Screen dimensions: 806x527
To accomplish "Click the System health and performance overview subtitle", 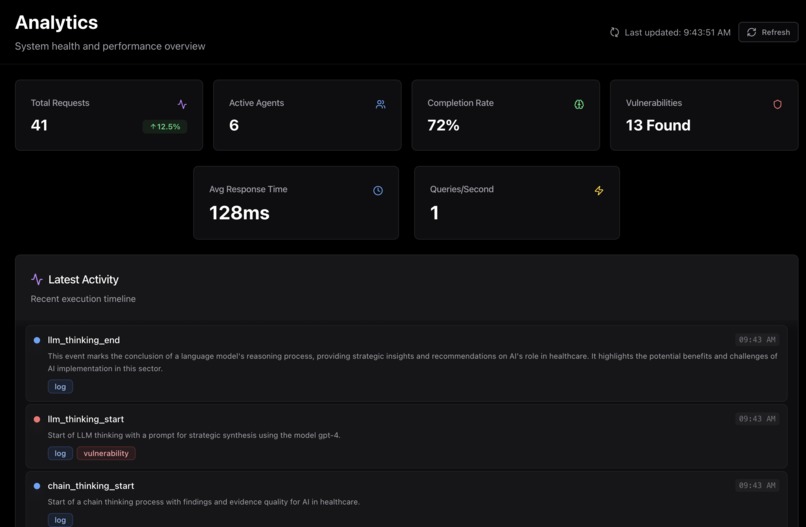I will point(110,46).
